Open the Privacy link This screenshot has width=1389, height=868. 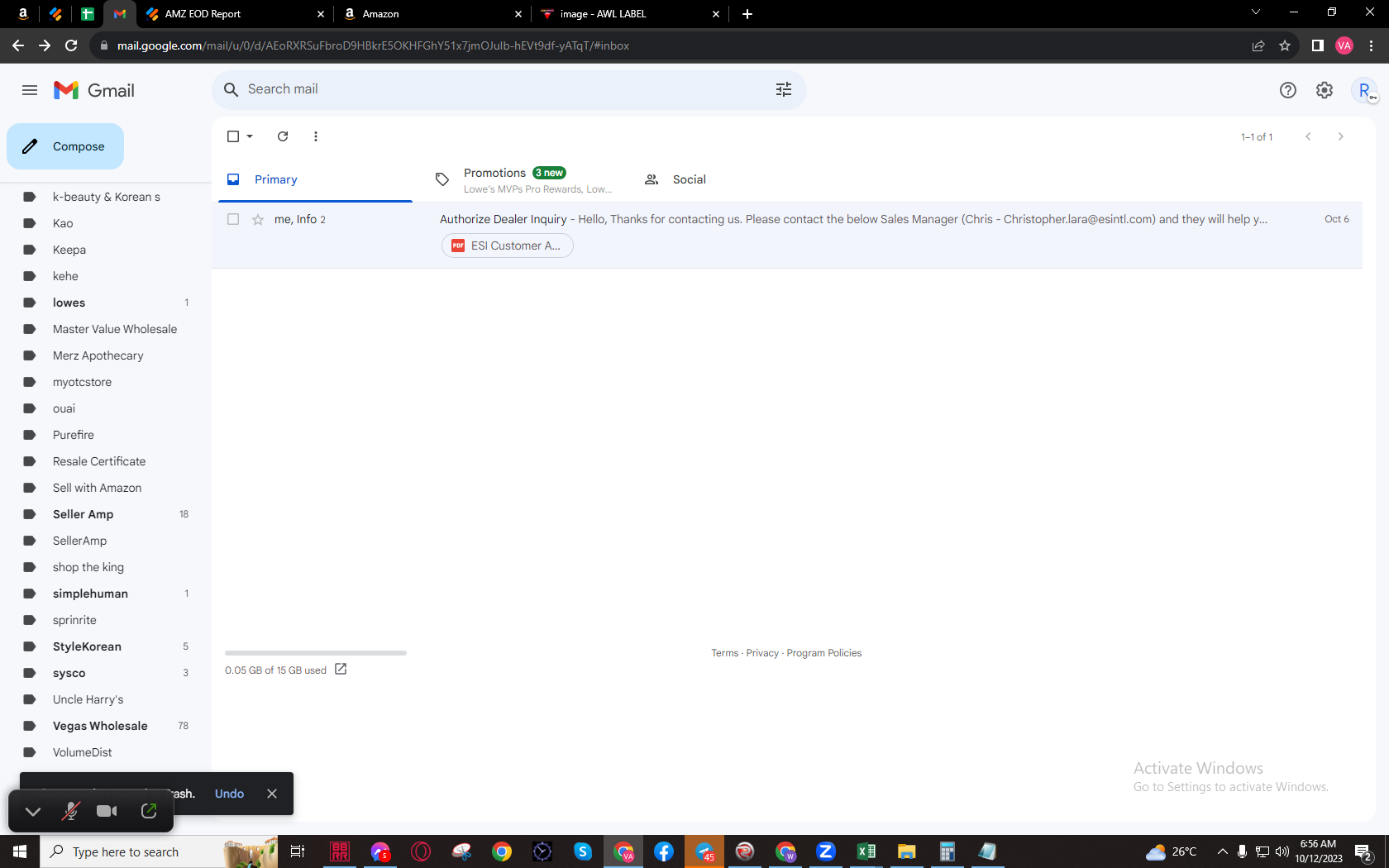(762, 653)
